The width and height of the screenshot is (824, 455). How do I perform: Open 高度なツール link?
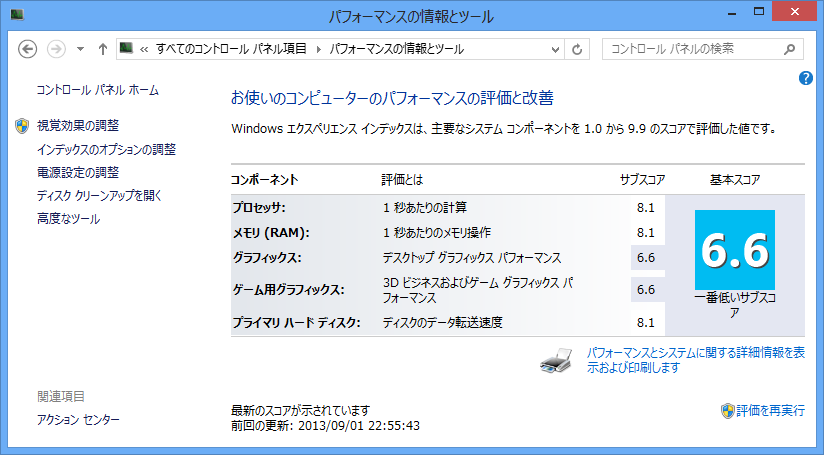pos(68,219)
